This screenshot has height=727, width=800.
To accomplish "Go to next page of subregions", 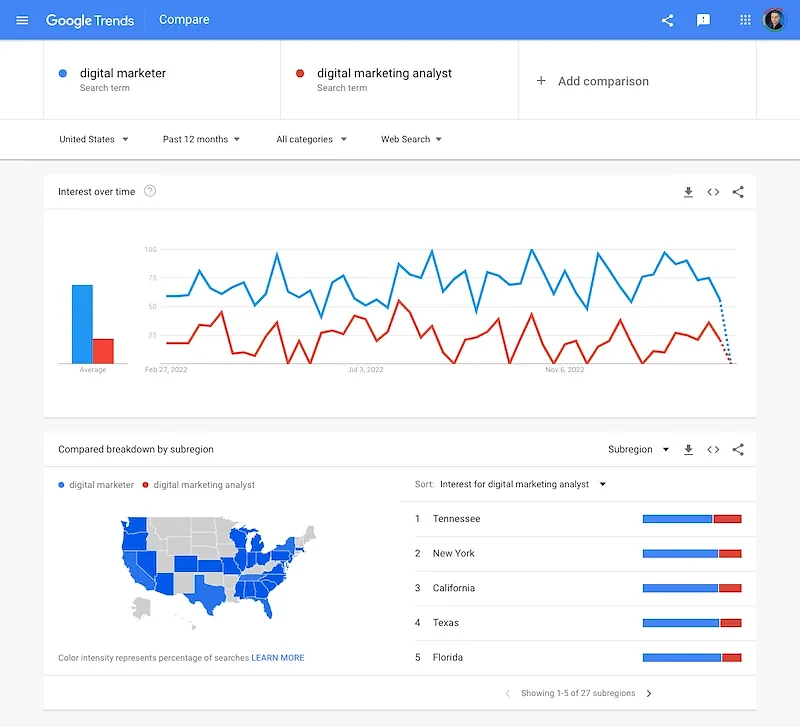I will (x=649, y=693).
